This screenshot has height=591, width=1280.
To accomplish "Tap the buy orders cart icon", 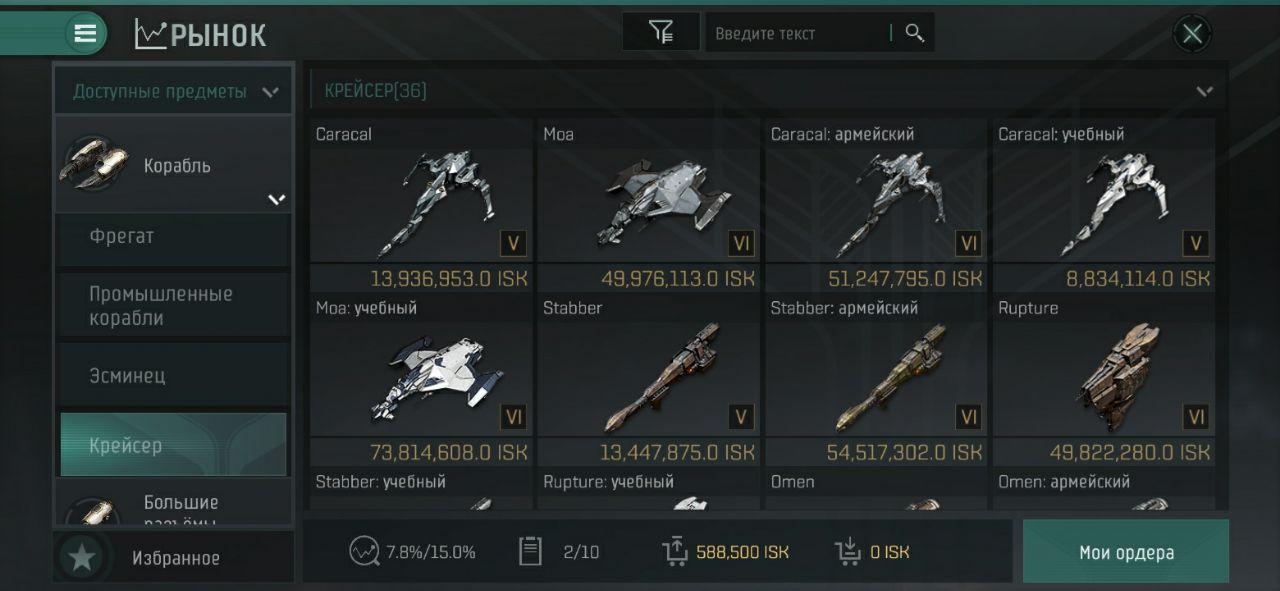I will coord(847,551).
